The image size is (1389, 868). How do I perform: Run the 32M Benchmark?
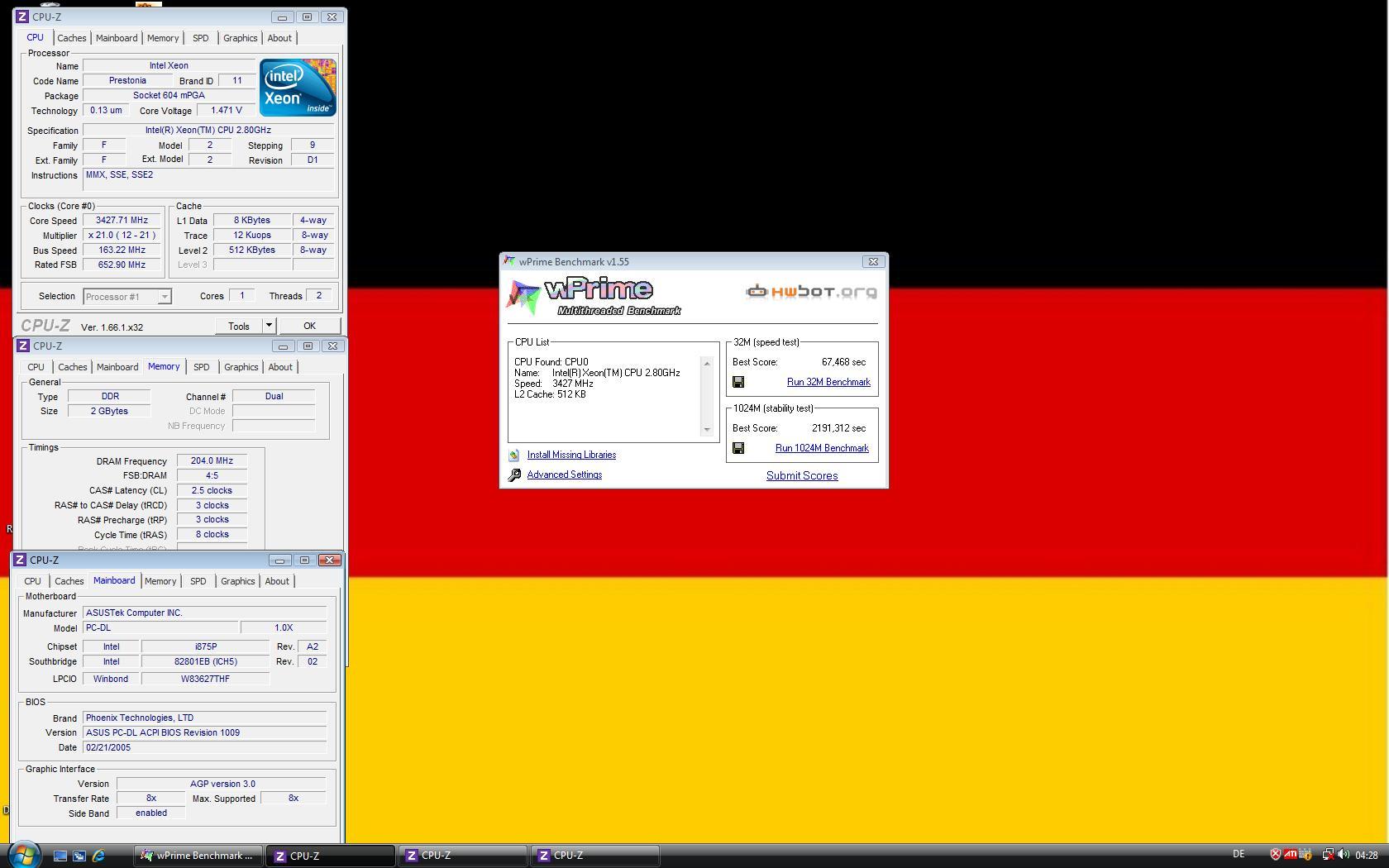pyautogui.click(x=828, y=382)
